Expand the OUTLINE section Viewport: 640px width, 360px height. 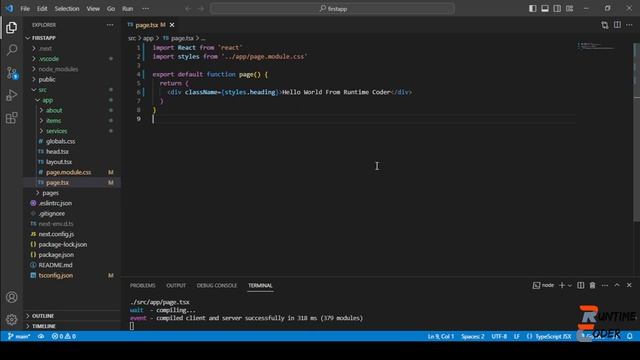(x=72, y=316)
